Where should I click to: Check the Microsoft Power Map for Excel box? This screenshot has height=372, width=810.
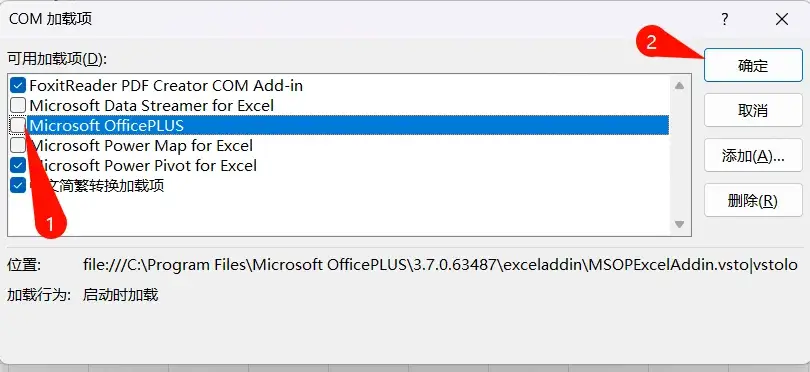pos(18,145)
